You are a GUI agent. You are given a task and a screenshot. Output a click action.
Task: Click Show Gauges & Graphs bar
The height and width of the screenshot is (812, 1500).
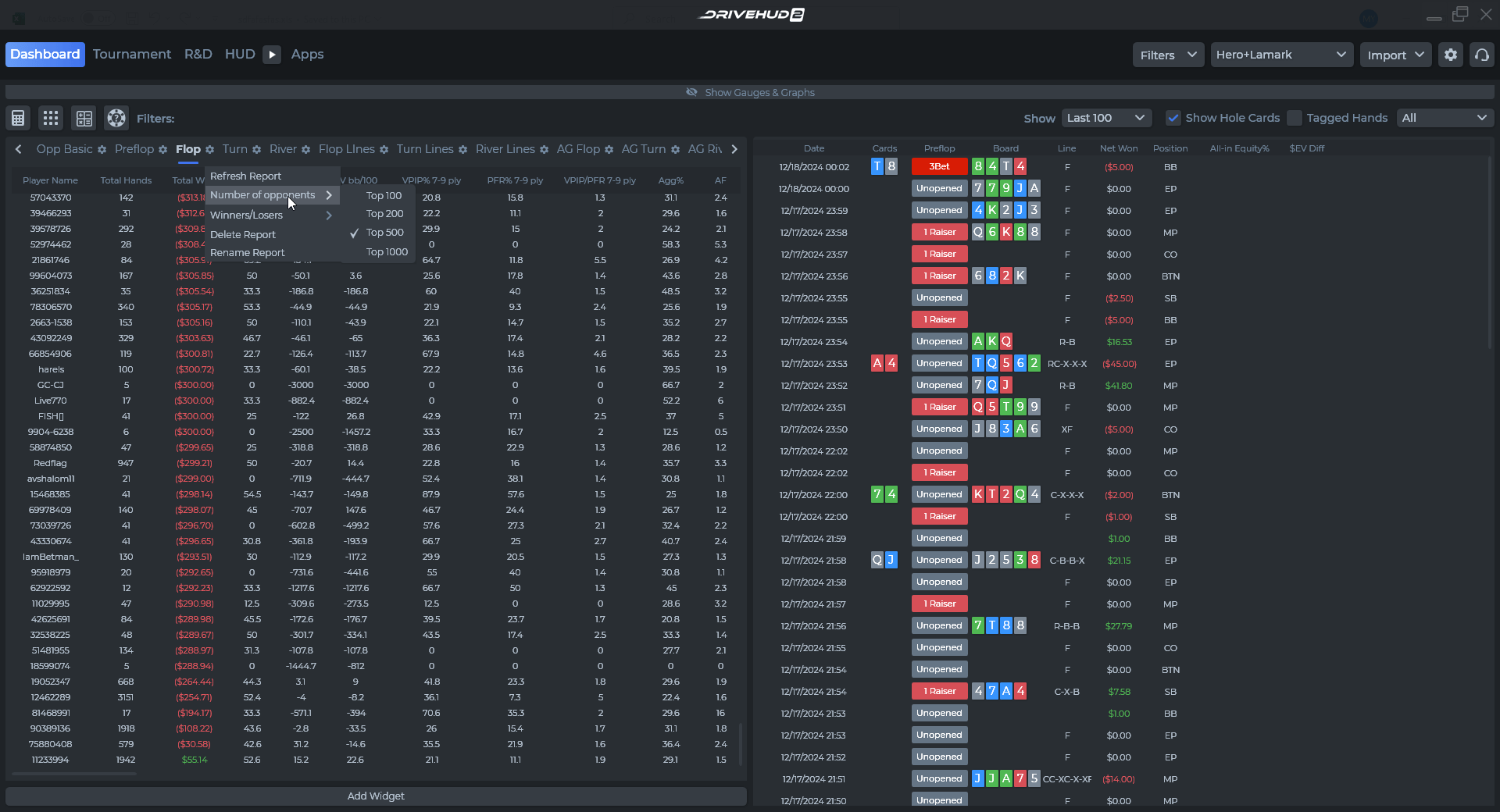(x=750, y=92)
